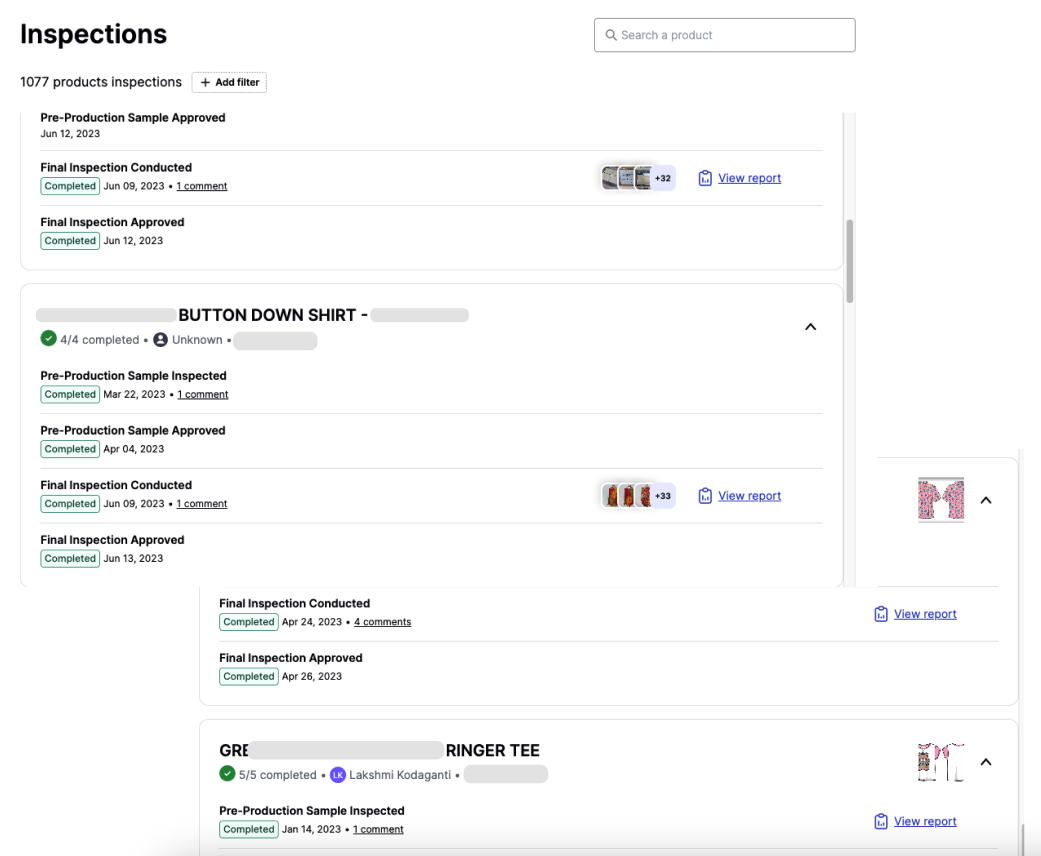Collapse the RINGER TEE card
This screenshot has height=856, width=1041.
tap(986, 762)
